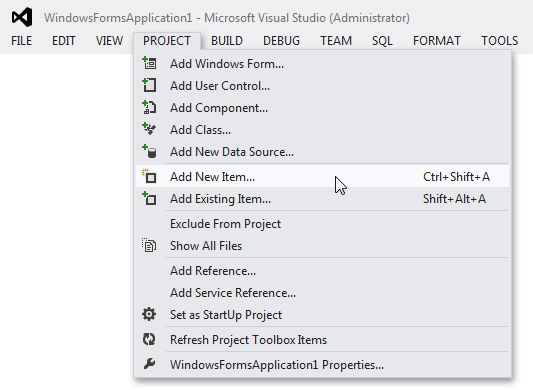Close the open PROJECT menu
The height and width of the screenshot is (390, 533).
[x=167, y=41]
